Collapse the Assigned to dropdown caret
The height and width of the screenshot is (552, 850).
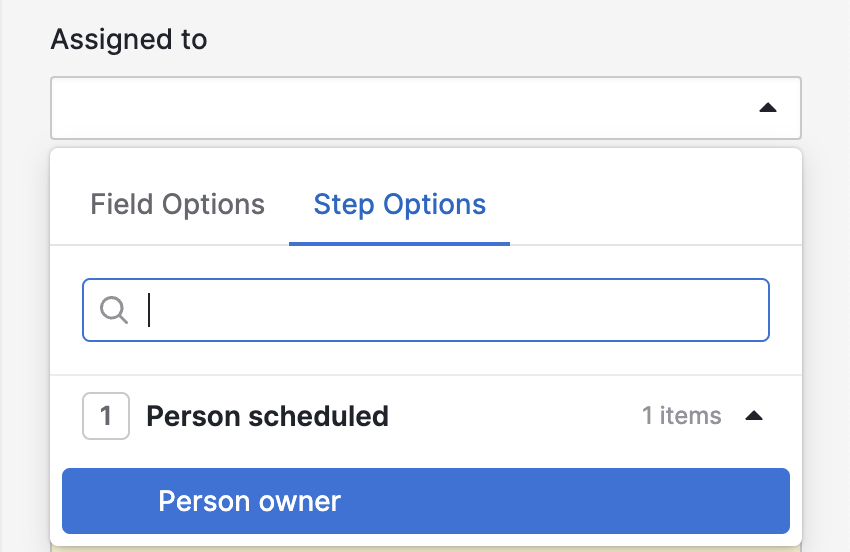click(768, 108)
